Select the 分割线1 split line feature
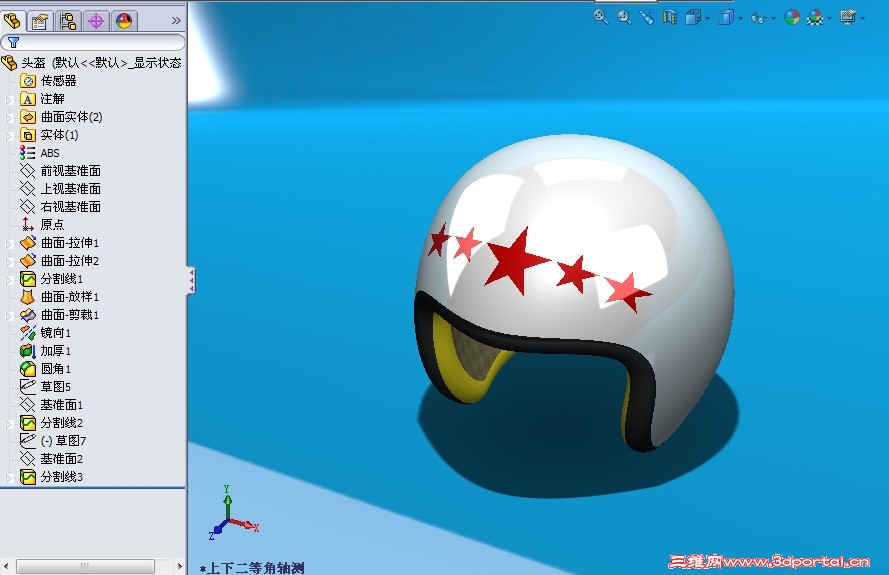The image size is (889, 575). point(52,278)
